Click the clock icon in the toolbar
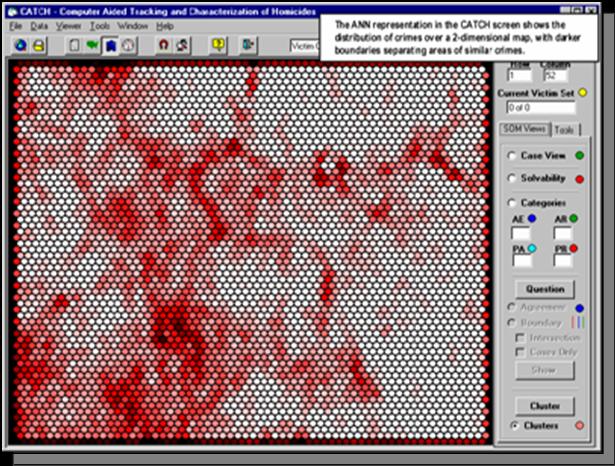Viewport: 615px width, 466px height. [128, 45]
